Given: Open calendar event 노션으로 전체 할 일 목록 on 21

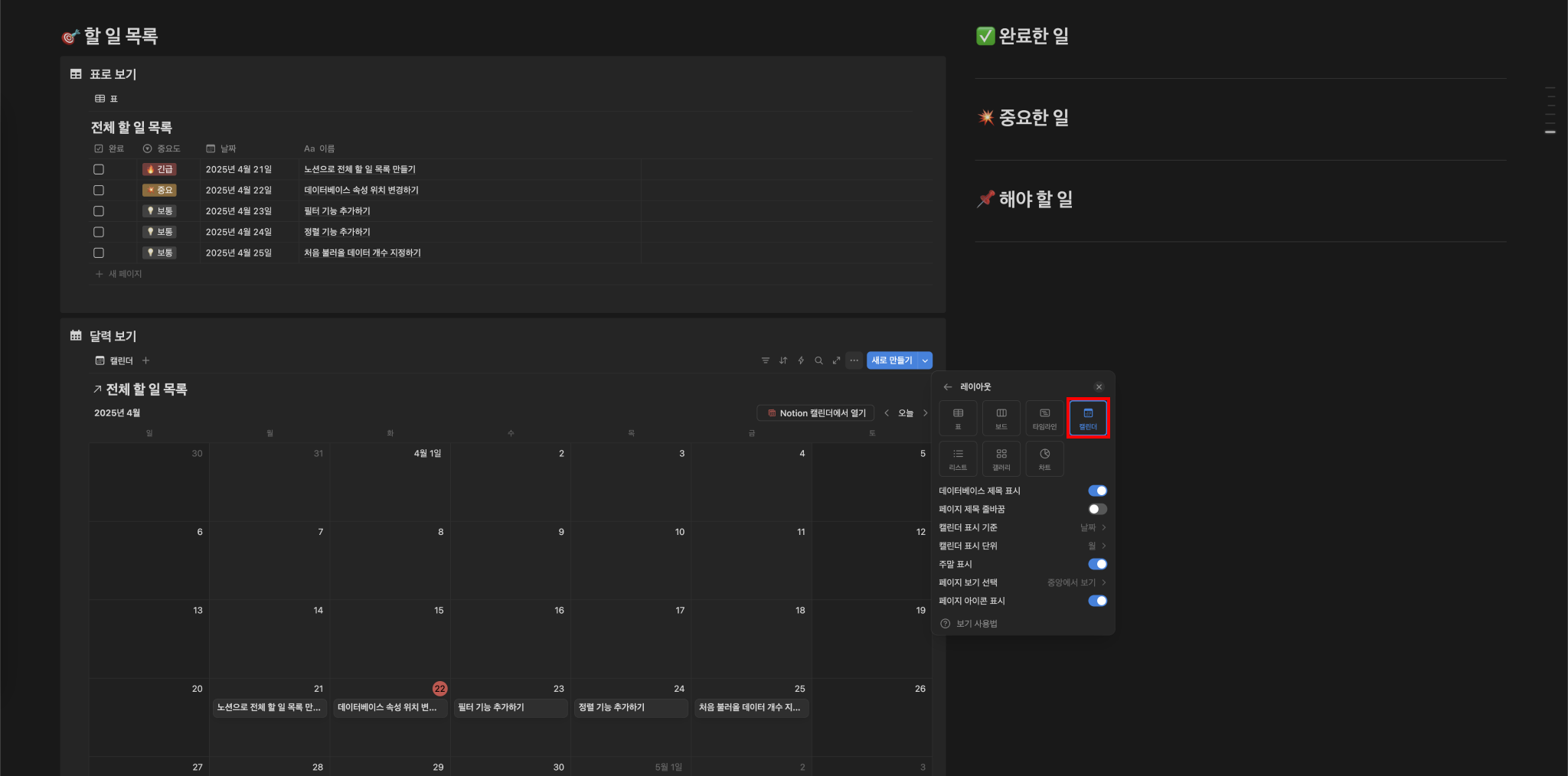Looking at the screenshot, I should (269, 708).
